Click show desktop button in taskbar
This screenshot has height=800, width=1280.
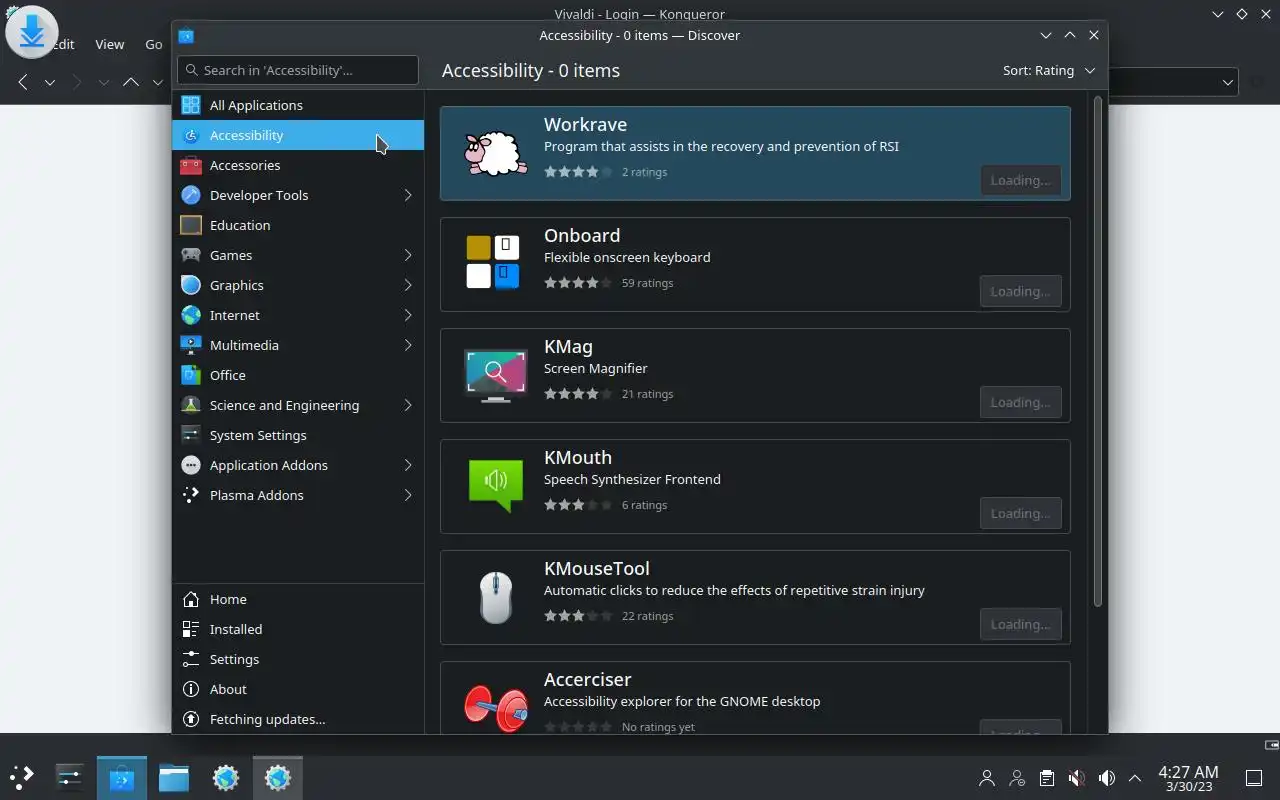click(x=1253, y=778)
